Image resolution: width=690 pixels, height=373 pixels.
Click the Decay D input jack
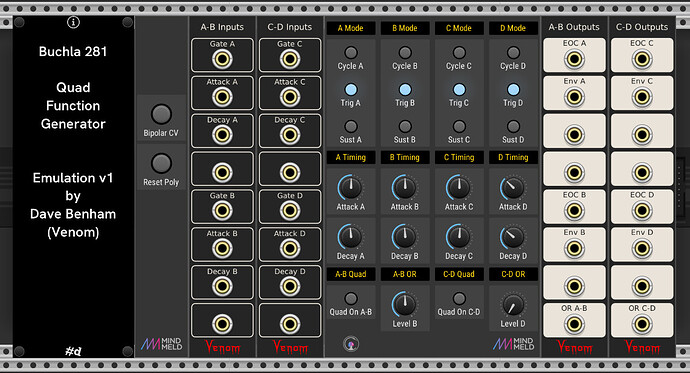click(290, 286)
